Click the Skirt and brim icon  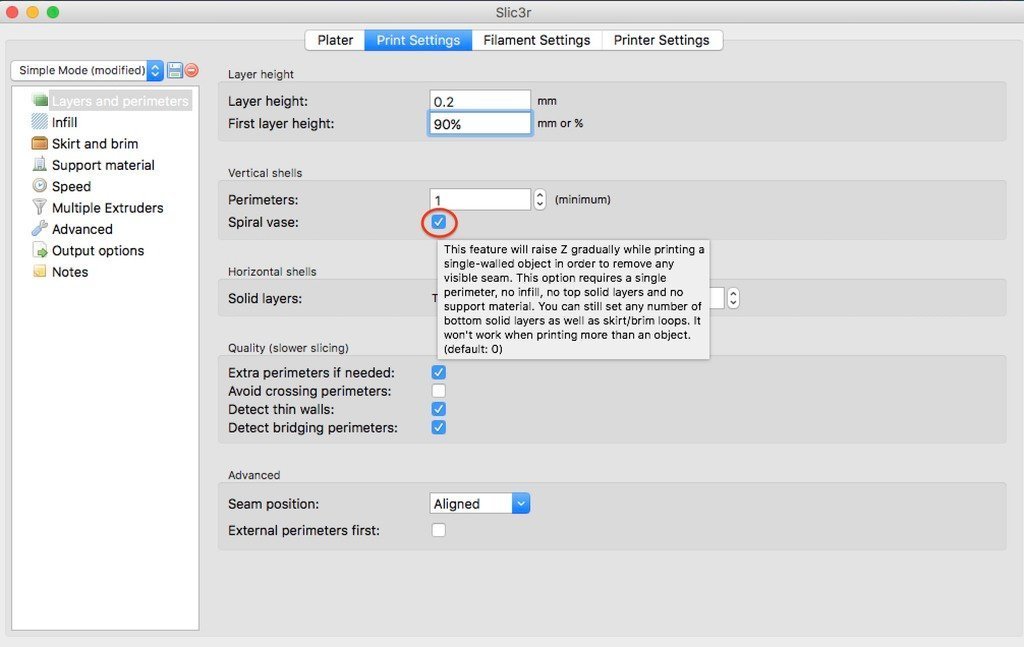pos(40,143)
